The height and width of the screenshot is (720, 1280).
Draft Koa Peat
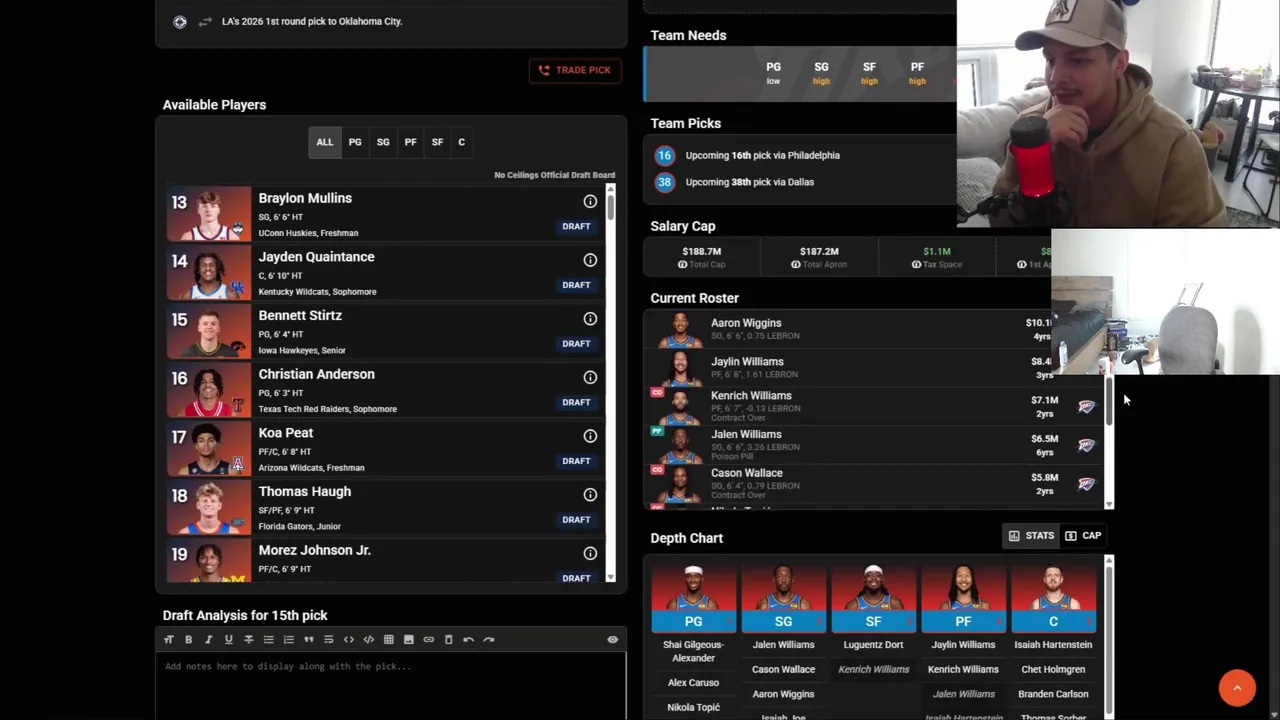576,461
